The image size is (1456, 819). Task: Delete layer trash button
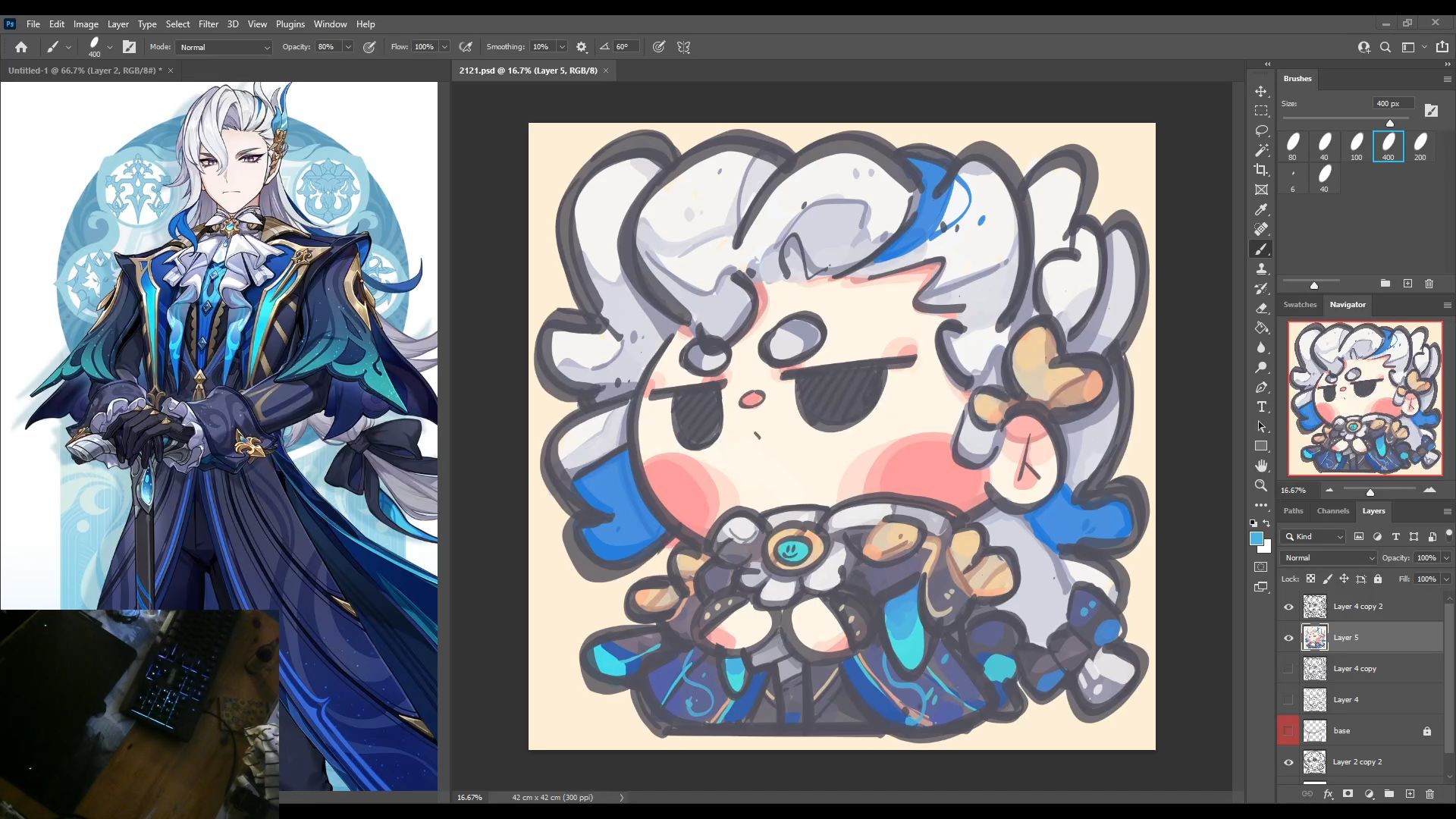pyautogui.click(x=1429, y=794)
